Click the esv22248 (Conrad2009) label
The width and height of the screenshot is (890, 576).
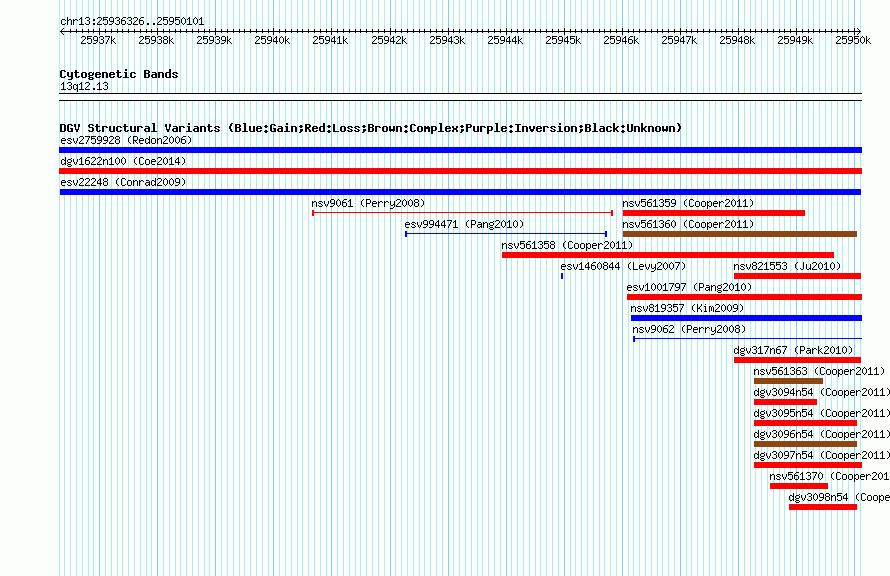tap(123, 182)
